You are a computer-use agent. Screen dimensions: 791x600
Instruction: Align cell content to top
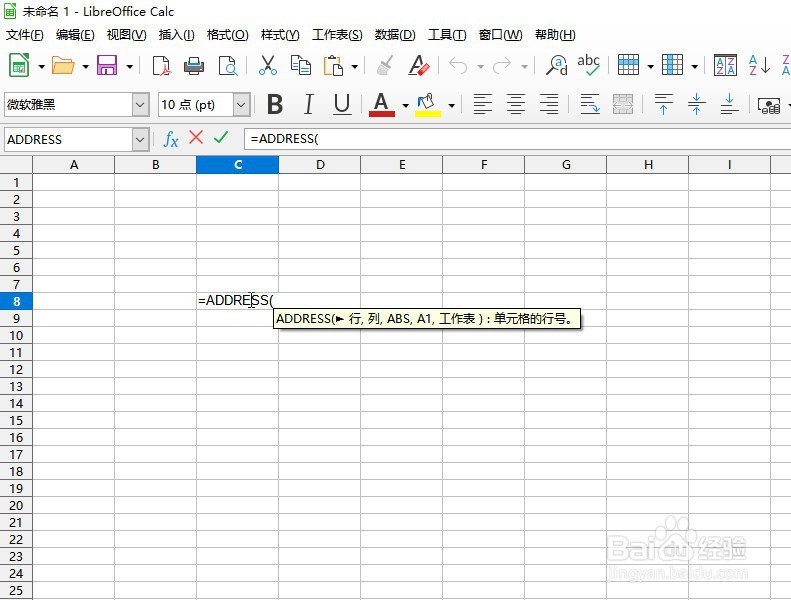tap(663, 105)
